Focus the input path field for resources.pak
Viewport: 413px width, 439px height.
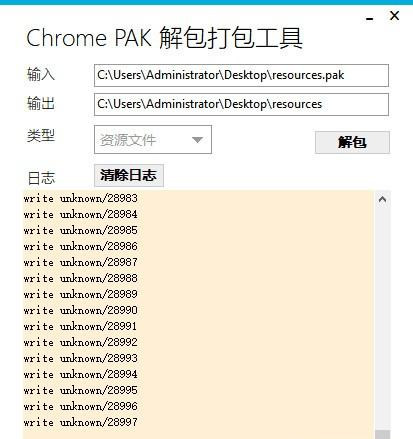pos(241,75)
